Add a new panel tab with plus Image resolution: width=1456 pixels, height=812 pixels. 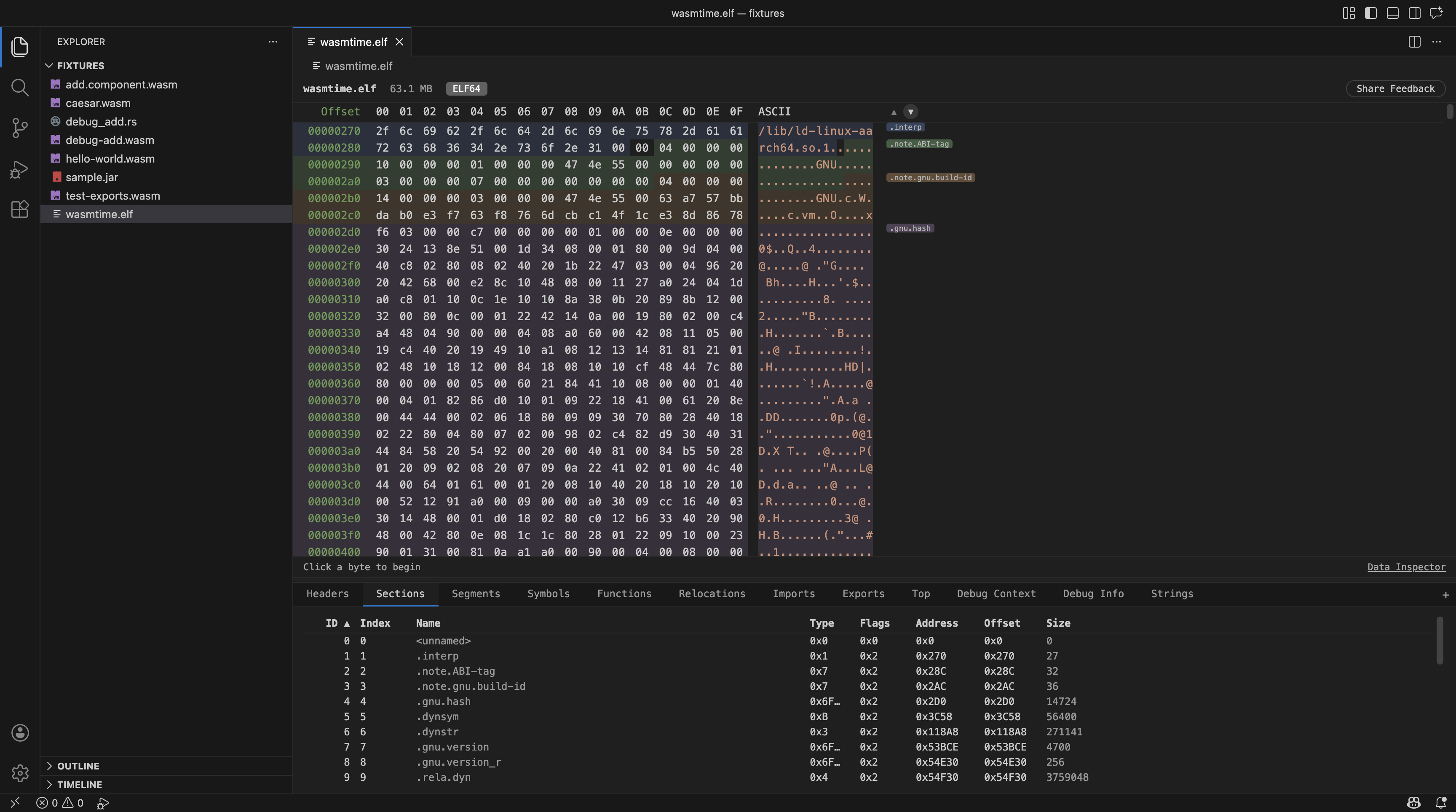[1445, 594]
